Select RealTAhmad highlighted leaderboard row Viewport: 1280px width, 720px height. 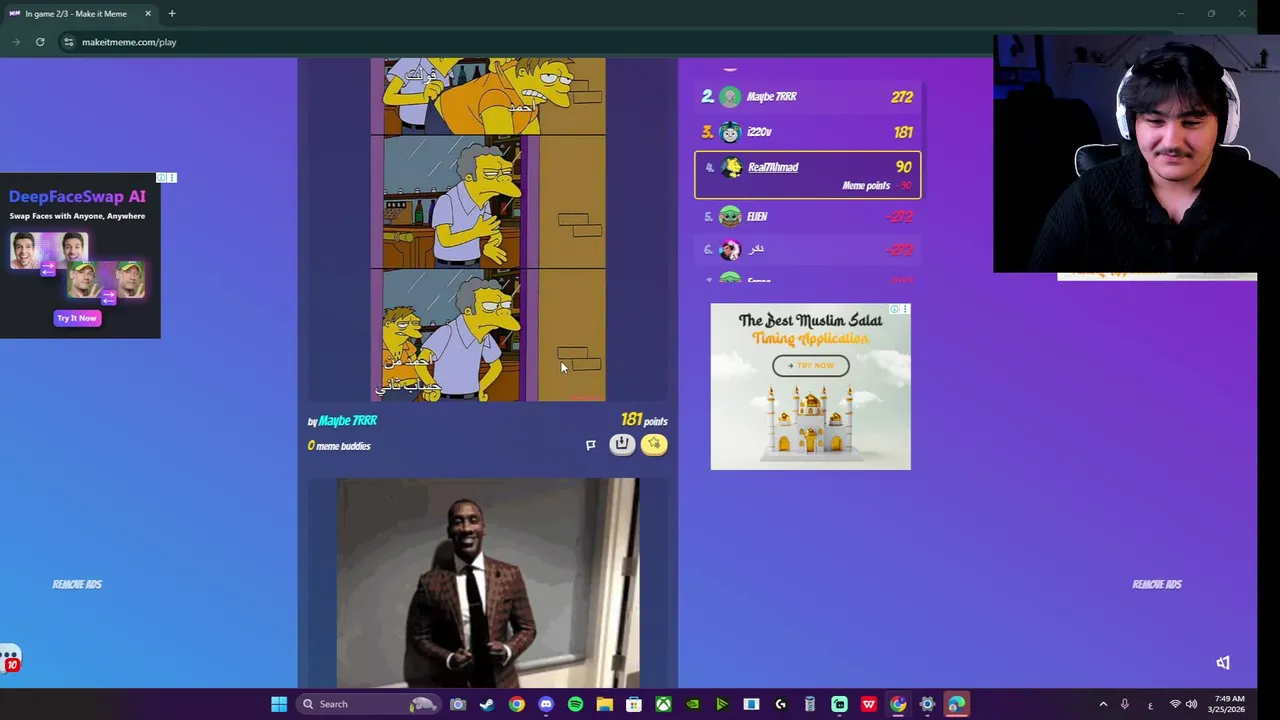coord(807,175)
